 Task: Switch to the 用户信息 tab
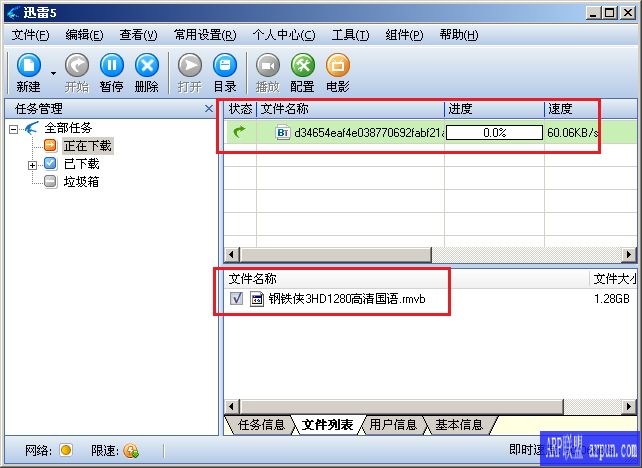pyautogui.click(x=393, y=425)
